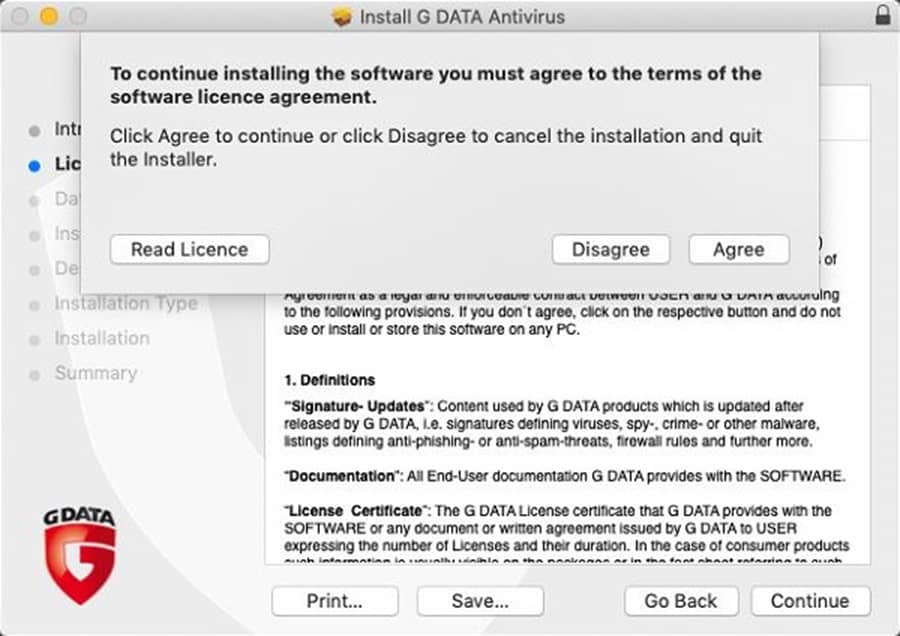This screenshot has height=636, width=900.
Task: Select the Installation Type step label
Action: click(x=125, y=304)
